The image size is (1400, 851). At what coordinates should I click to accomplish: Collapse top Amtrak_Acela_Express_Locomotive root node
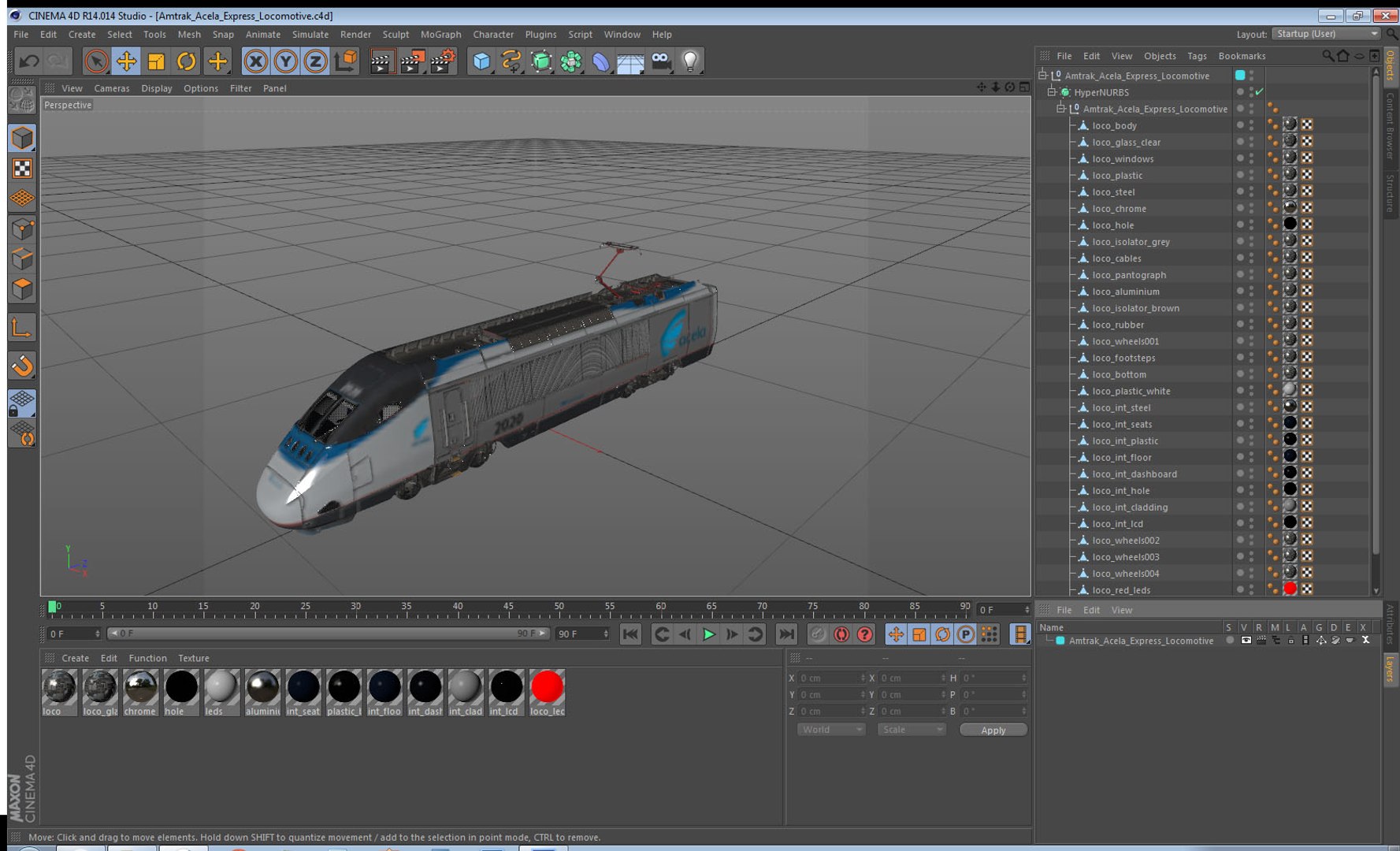point(1042,76)
